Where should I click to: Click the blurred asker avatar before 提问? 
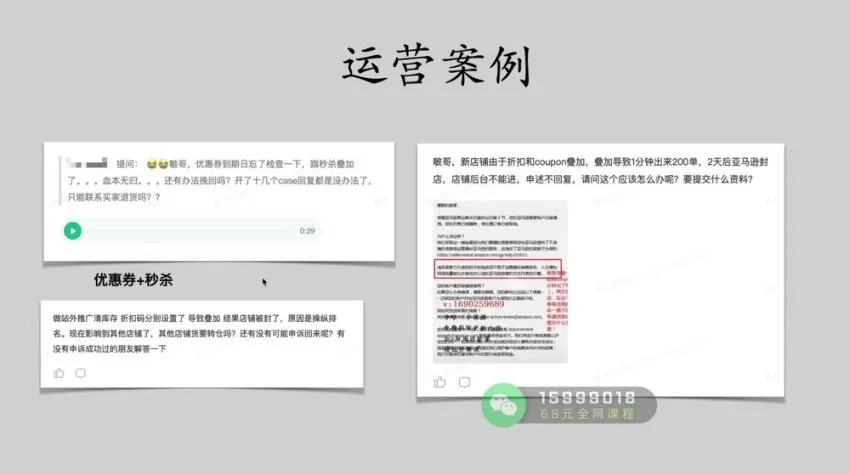87,163
